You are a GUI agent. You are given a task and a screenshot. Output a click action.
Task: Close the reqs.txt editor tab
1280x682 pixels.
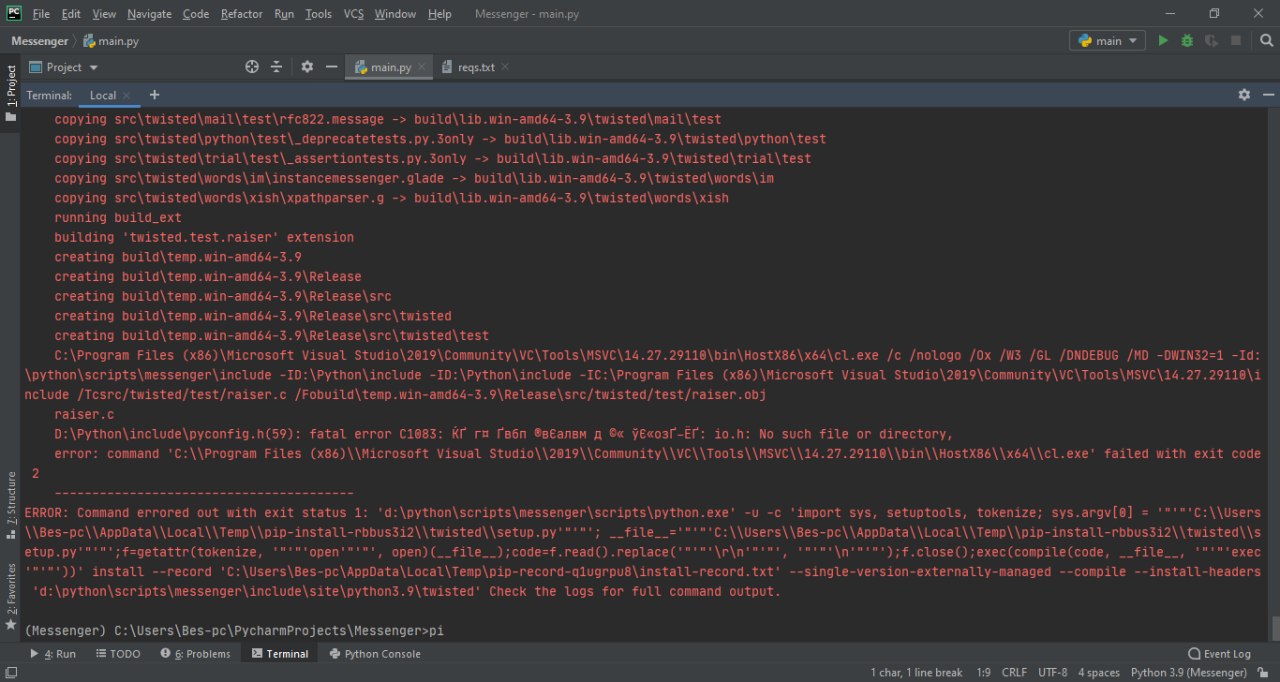tap(505, 67)
